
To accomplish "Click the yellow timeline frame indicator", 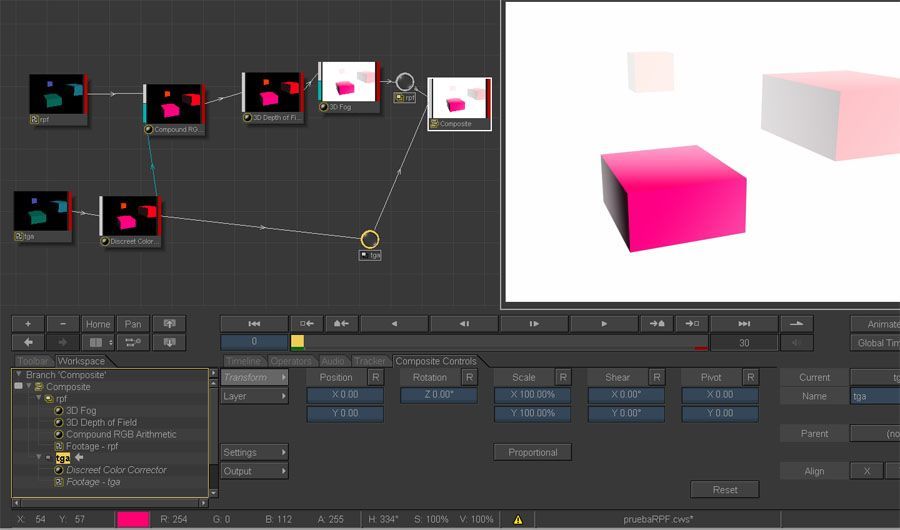I will coord(297,342).
